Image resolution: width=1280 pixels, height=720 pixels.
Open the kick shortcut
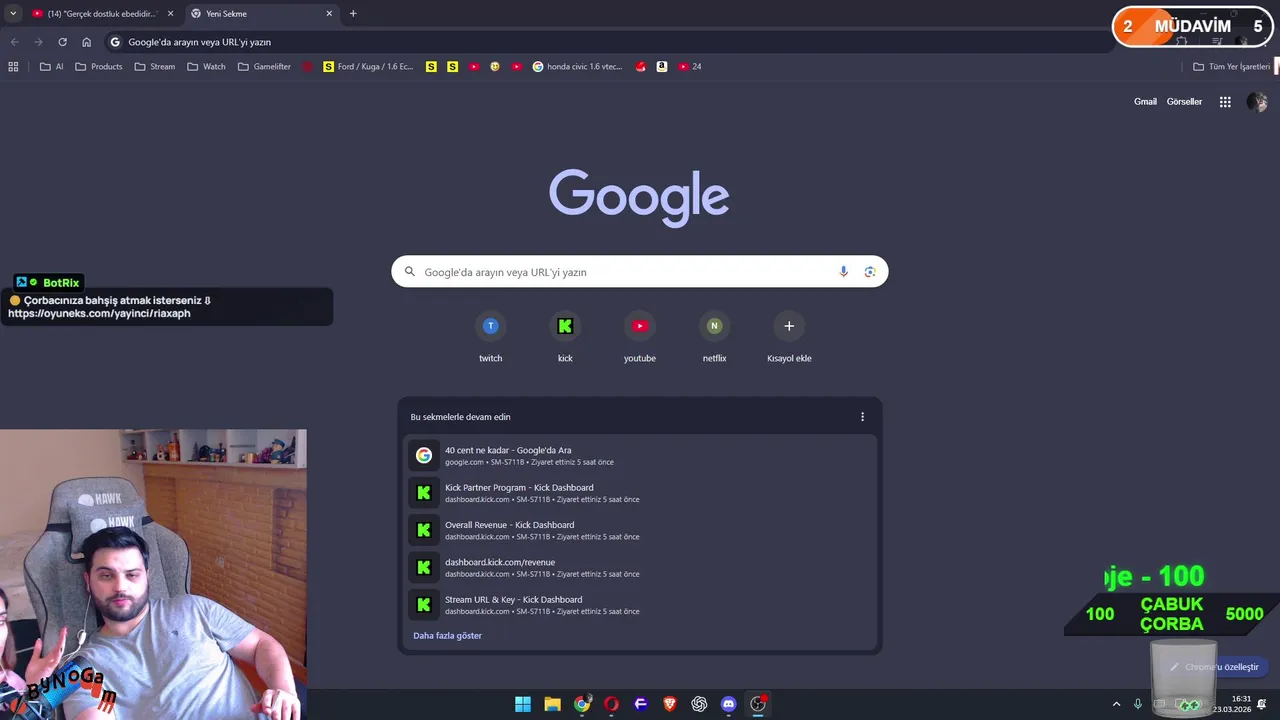[x=565, y=337]
